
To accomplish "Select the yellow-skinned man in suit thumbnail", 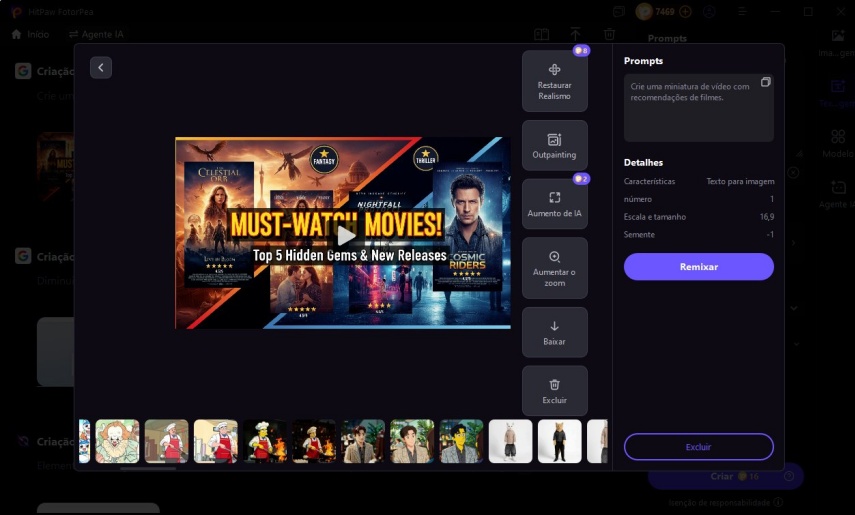I will point(461,441).
